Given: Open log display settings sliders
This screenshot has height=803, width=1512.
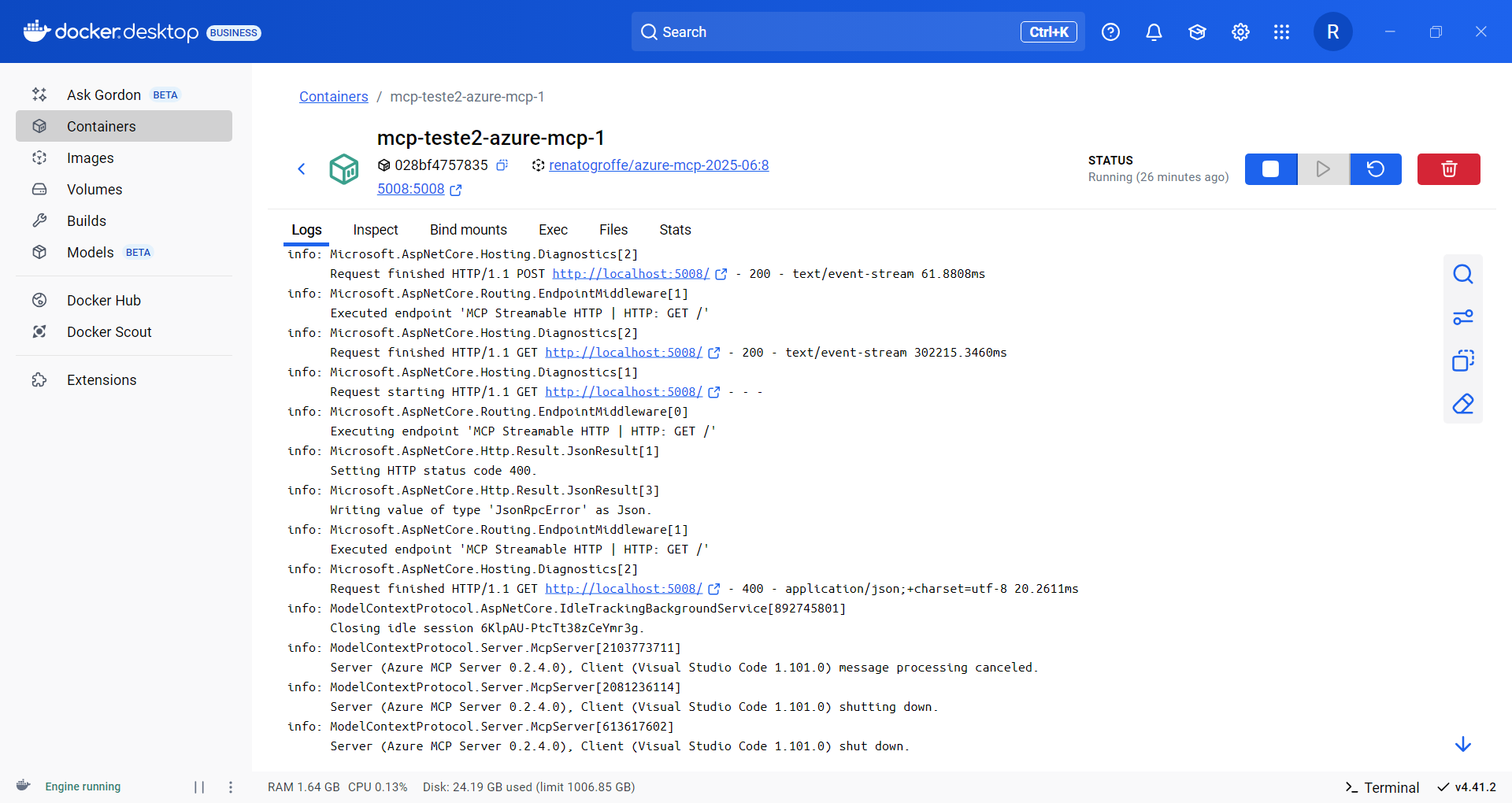Looking at the screenshot, I should 1463,317.
